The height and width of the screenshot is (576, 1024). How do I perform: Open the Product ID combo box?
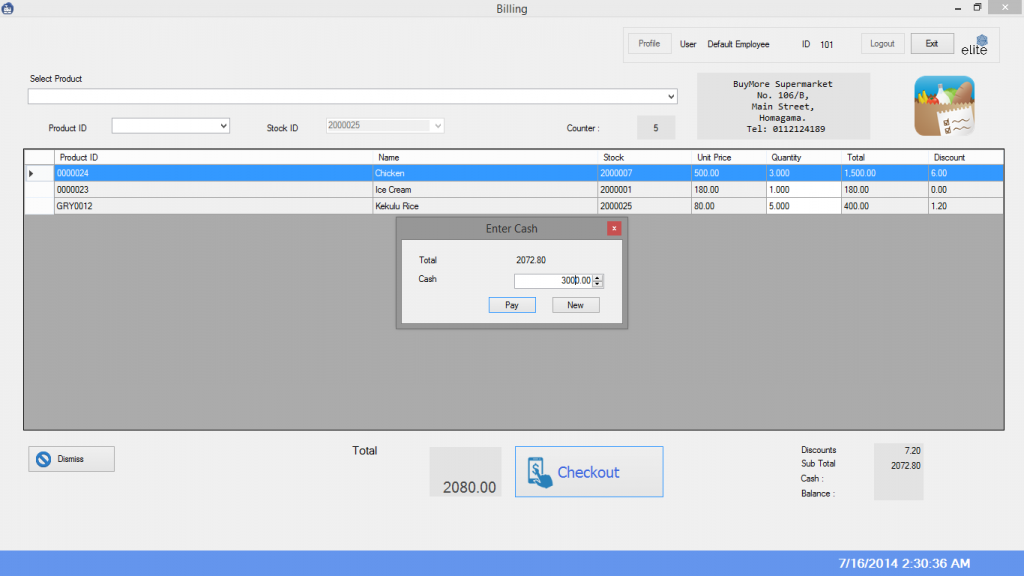pyautogui.click(x=223, y=126)
